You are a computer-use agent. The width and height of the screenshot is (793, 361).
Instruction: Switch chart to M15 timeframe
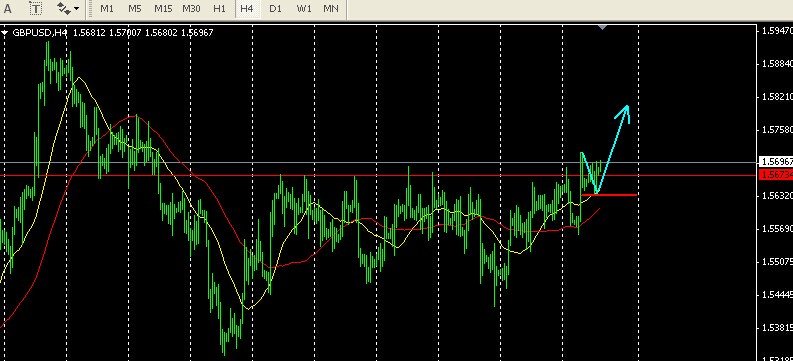coord(163,9)
